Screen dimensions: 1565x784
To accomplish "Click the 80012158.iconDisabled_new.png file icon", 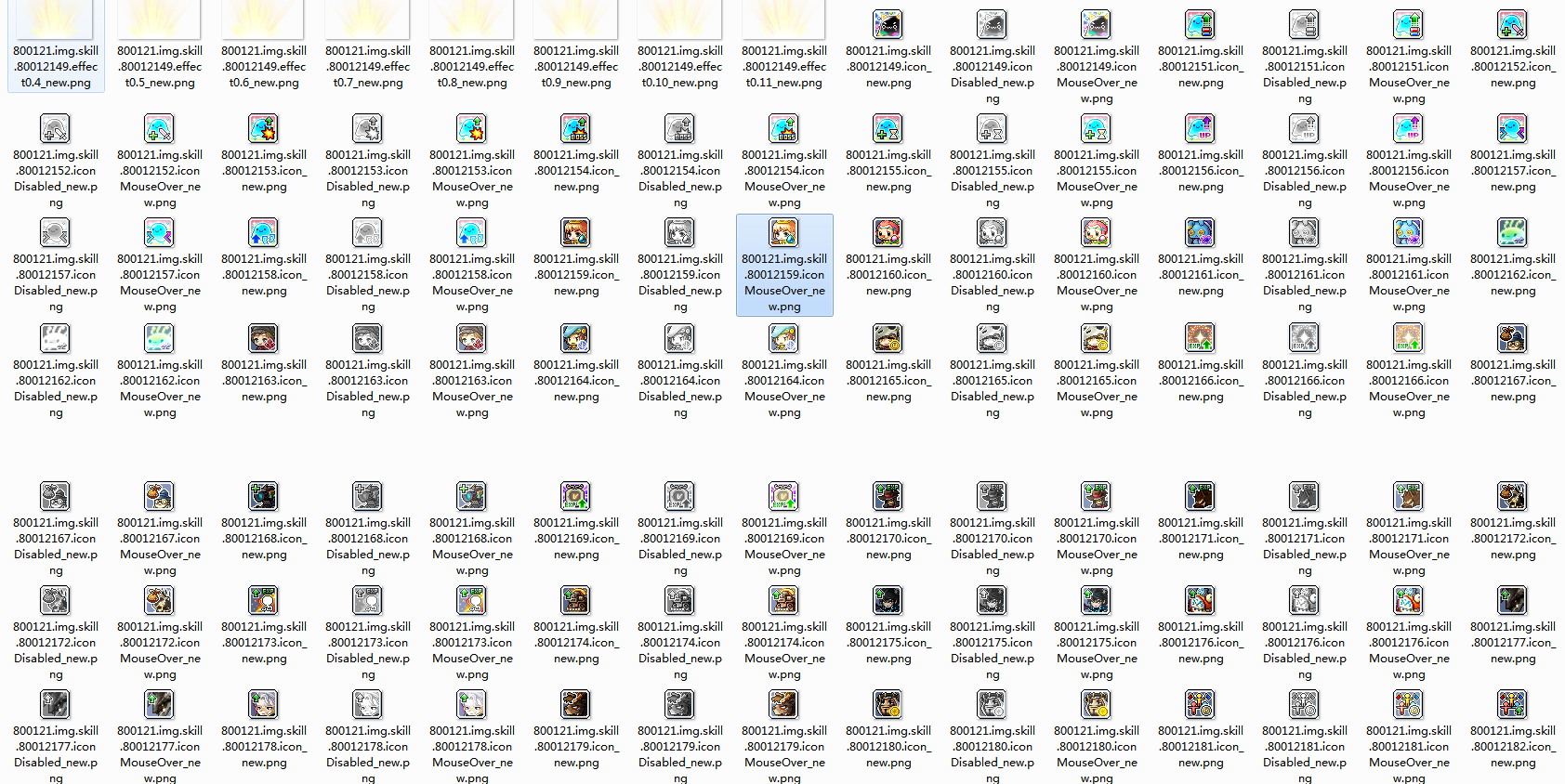I will point(368,232).
